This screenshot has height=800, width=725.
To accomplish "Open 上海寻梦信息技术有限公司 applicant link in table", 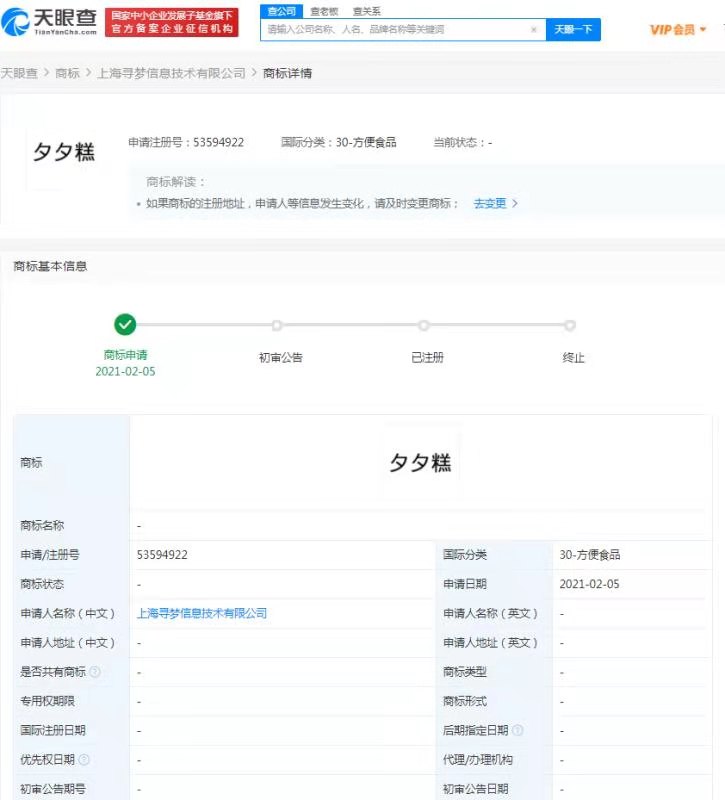I will [x=202, y=613].
